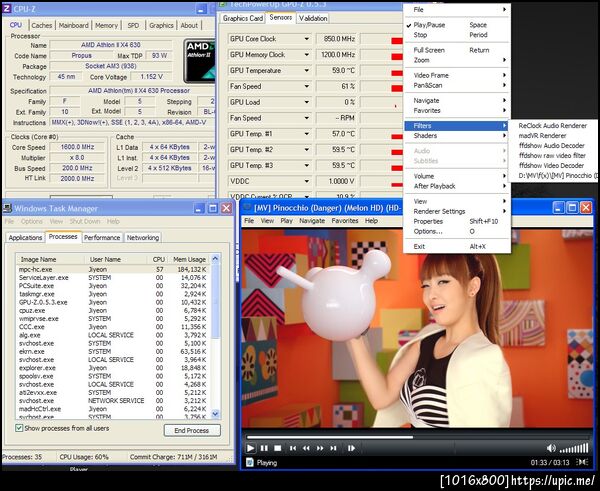Click Options... in context menu

[x=457, y=231]
